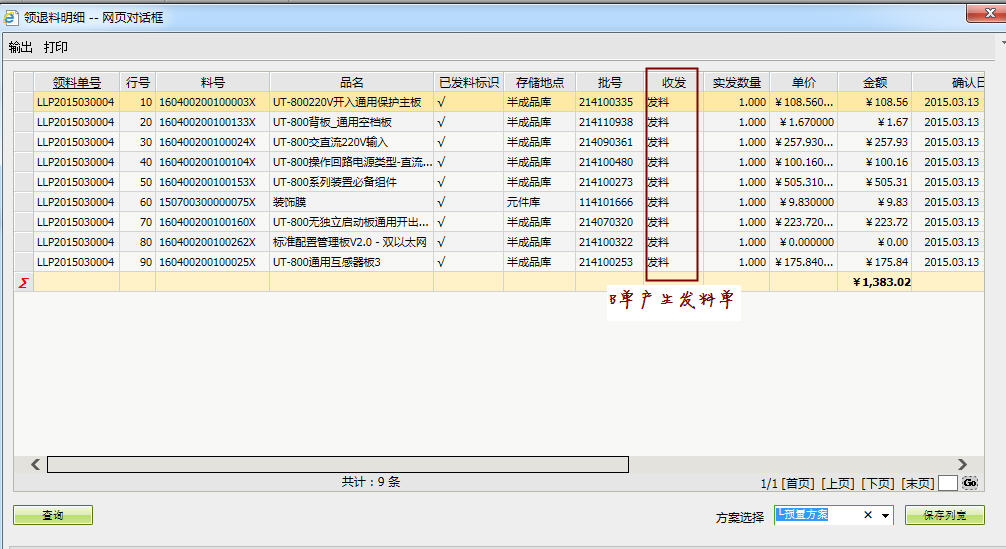
Task: Select UT-800通用互感器板3 cell
Action: coord(327,262)
